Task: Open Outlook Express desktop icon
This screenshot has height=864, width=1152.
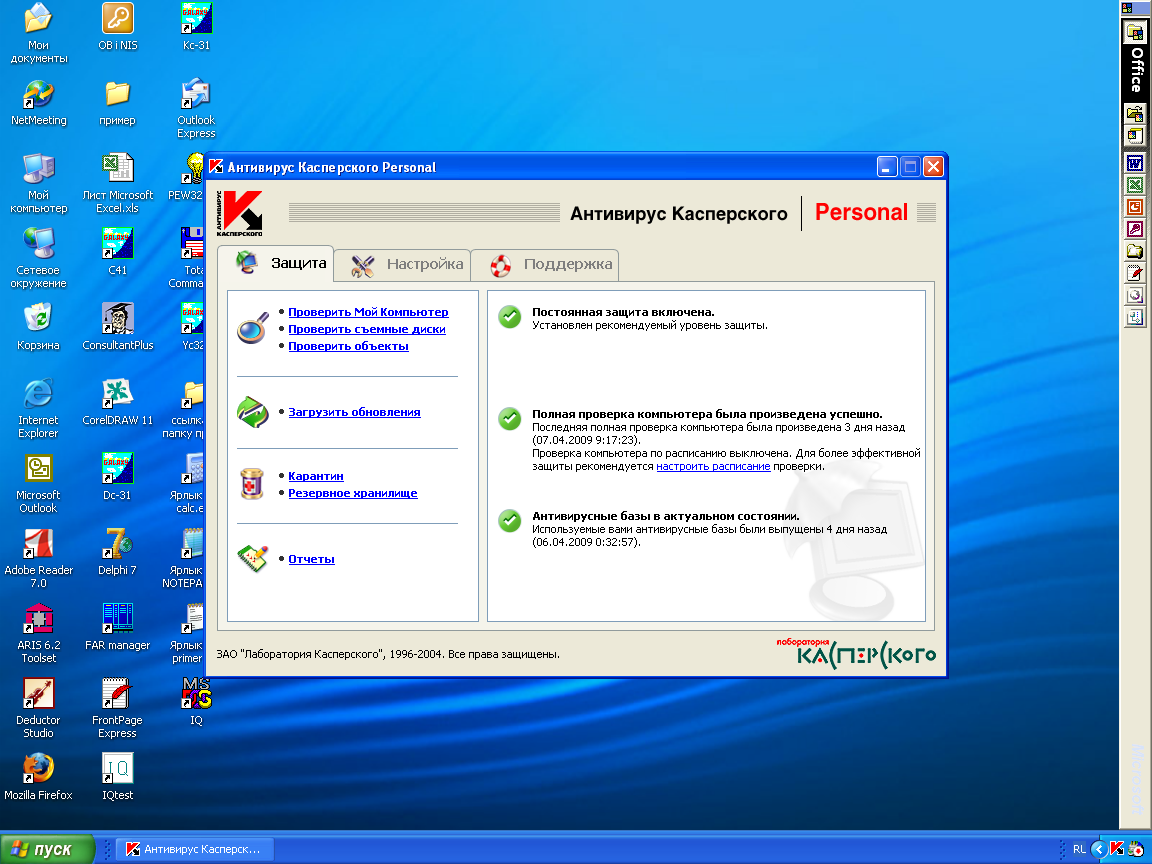Action: click(x=196, y=108)
